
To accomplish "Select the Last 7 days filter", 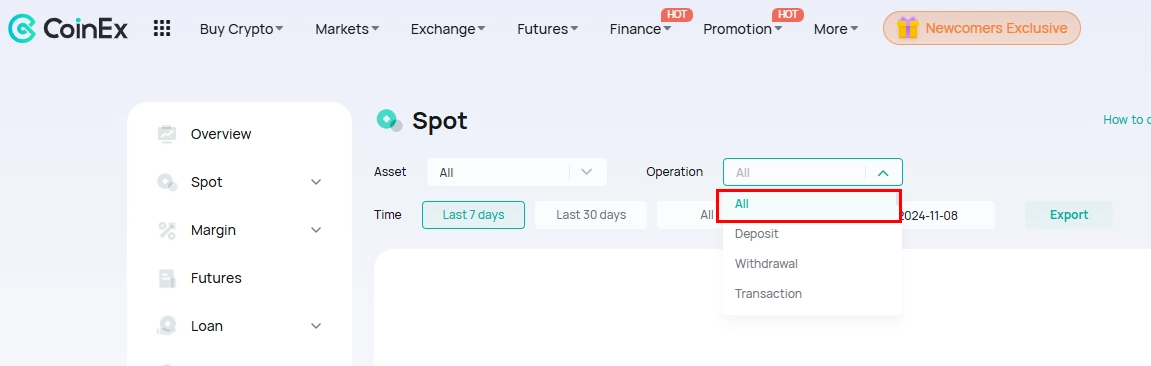I will point(473,215).
